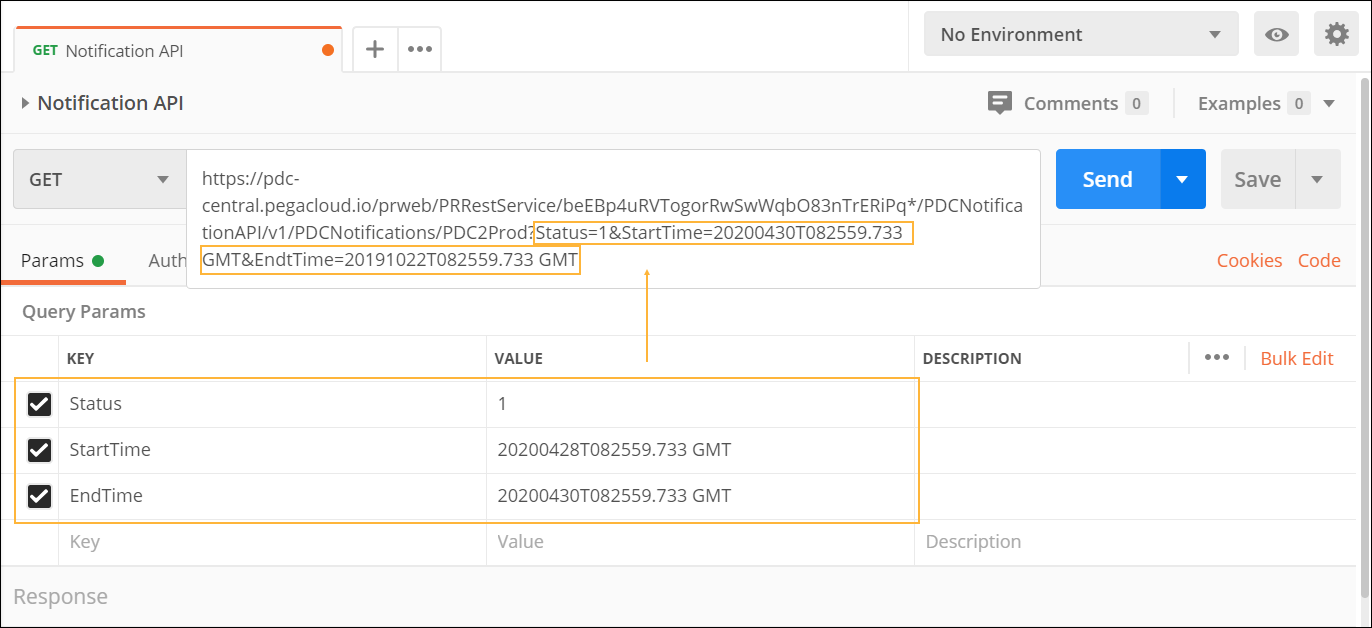Screen dimensions: 1372x628
Task: Click the new tab plus icon
Action: click(x=375, y=49)
